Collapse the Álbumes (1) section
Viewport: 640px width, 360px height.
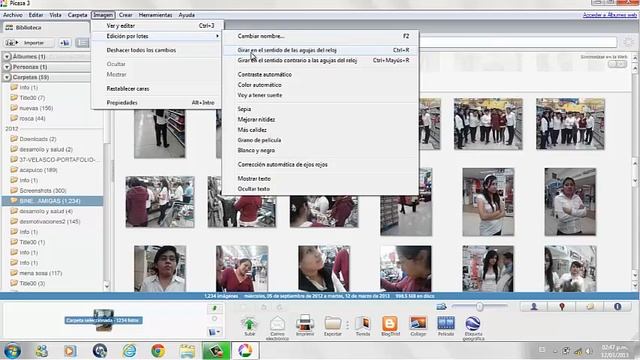click(x=7, y=56)
